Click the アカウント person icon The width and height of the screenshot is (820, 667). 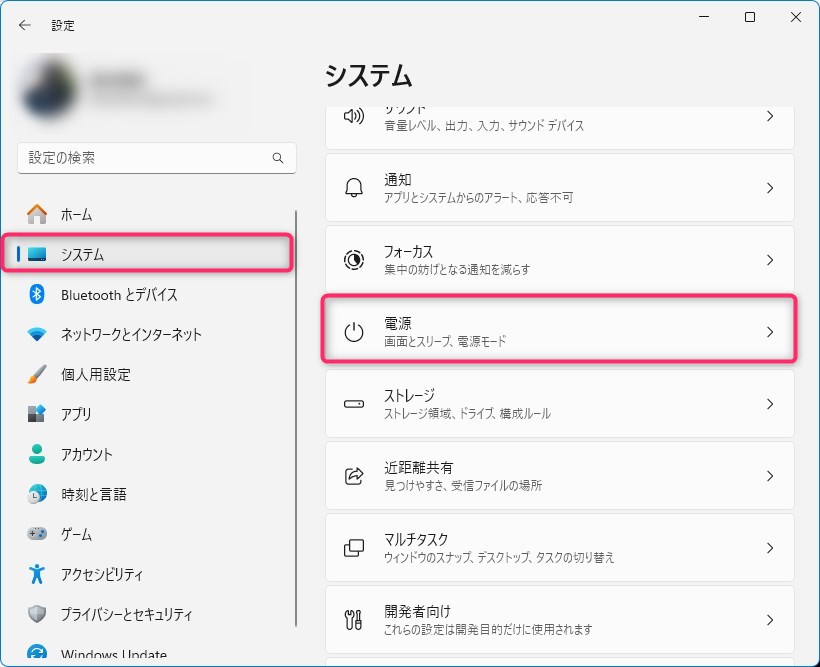pos(37,454)
